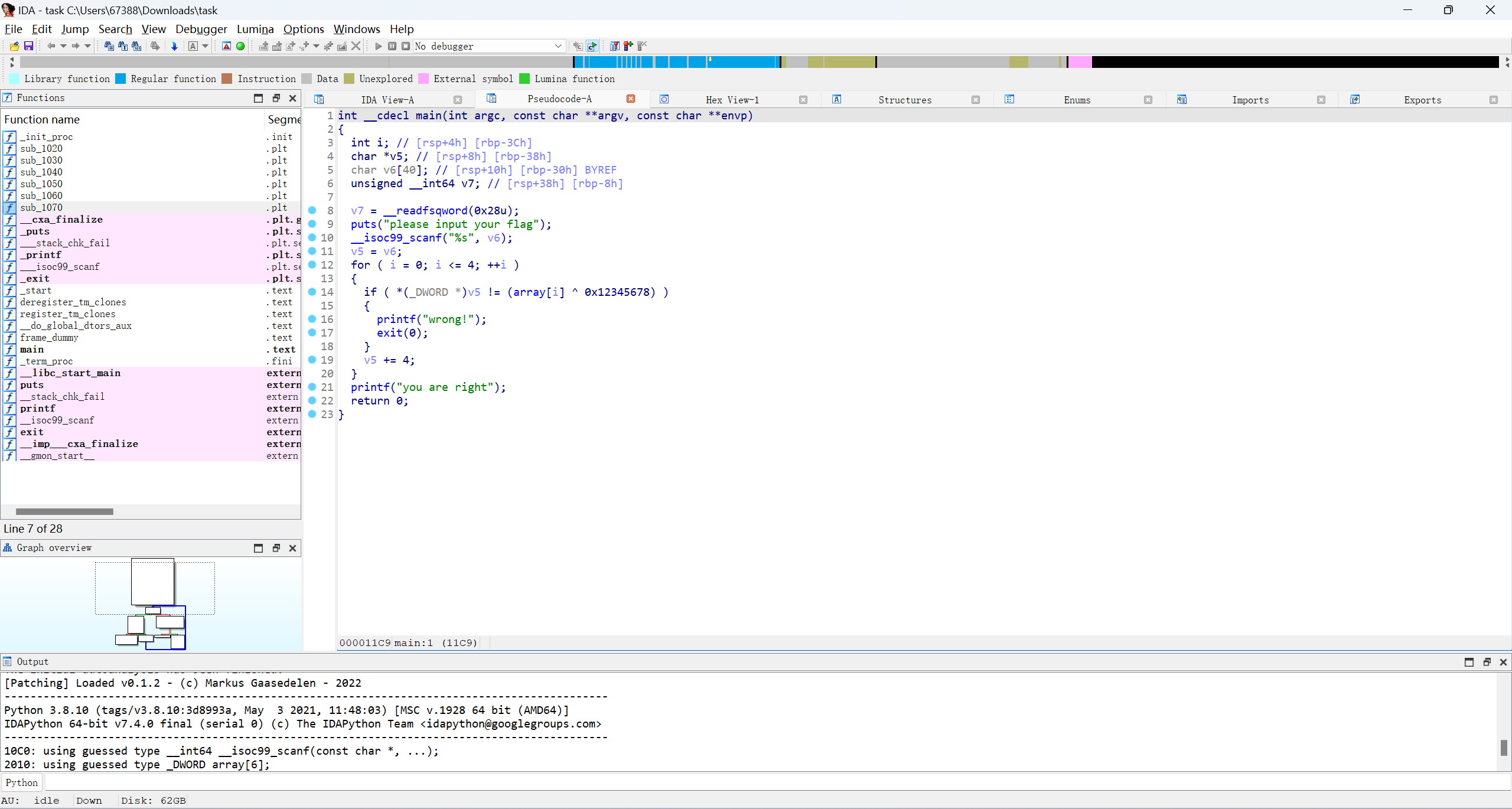Toggle breakpoint dot on pseudocode line 22
1512x809 pixels.
coord(312,400)
